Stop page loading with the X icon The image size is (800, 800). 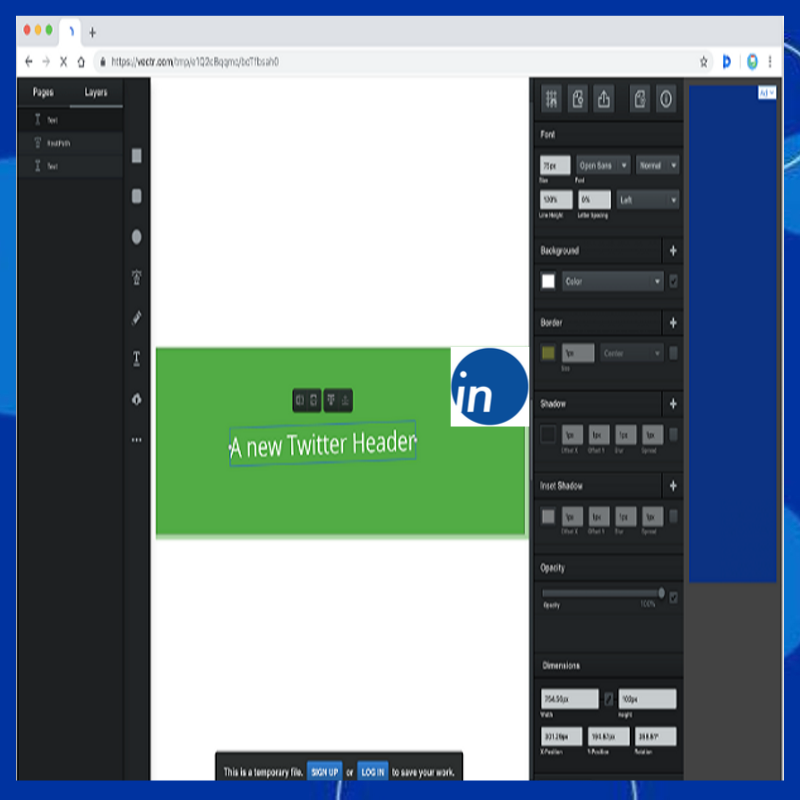(63, 62)
